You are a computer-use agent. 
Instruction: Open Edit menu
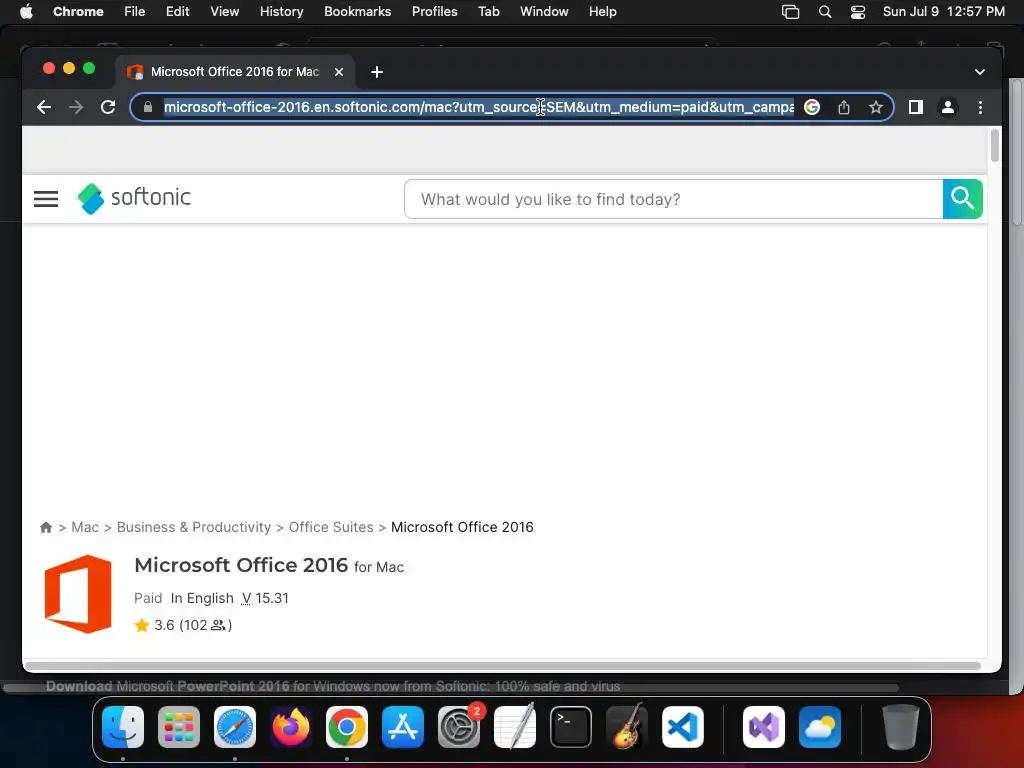pyautogui.click(x=178, y=12)
